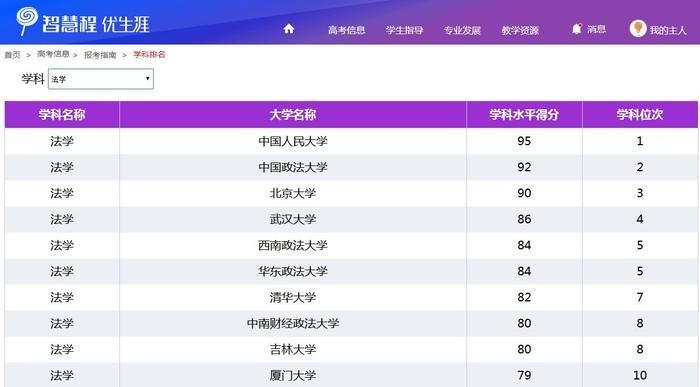
Task: Open the 高考信息 menu
Action: coord(346,30)
